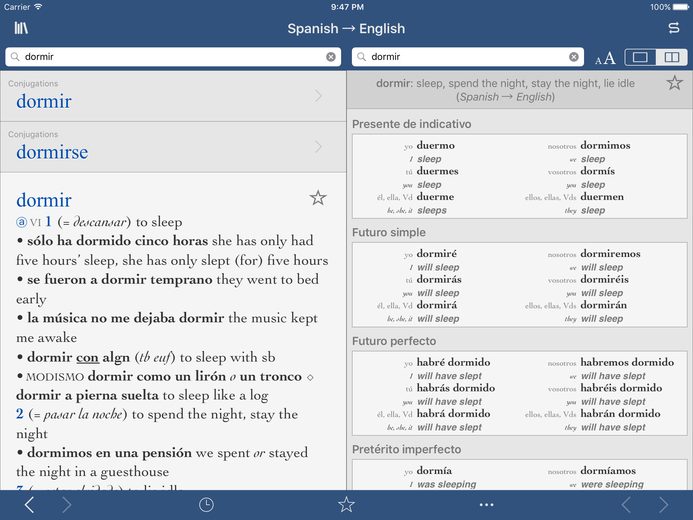Open dormirse conjugations row
Screen dimensions: 693x520
tap(173, 147)
